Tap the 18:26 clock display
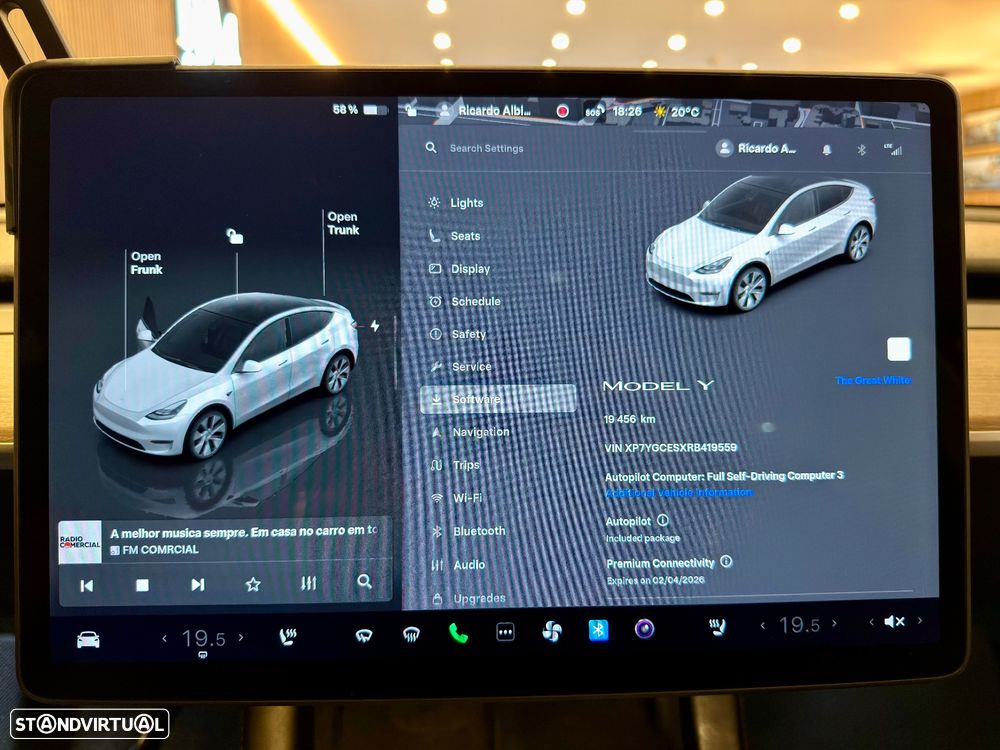1000x750 pixels. (x=627, y=111)
